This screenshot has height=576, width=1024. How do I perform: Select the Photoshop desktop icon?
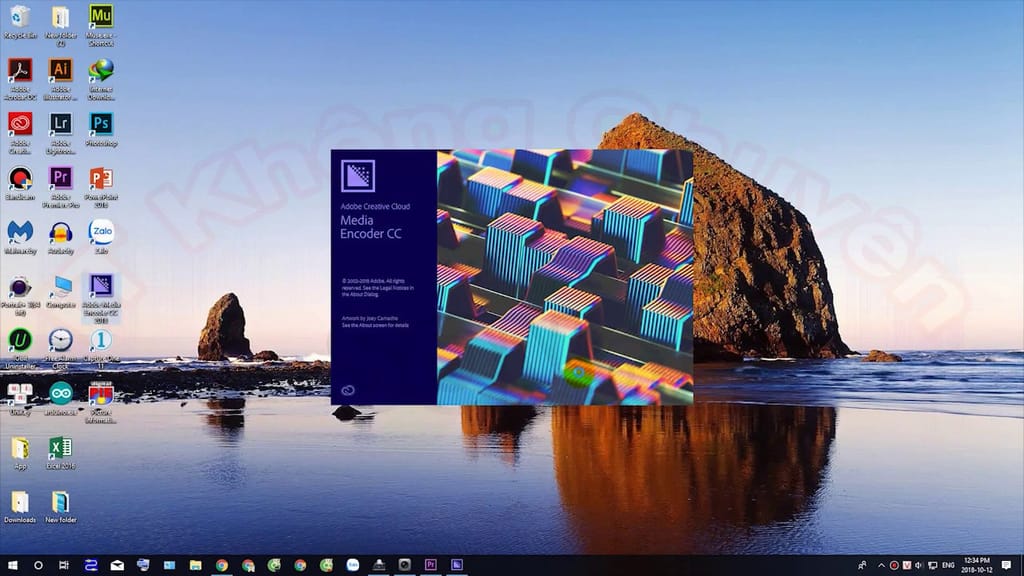click(x=101, y=129)
